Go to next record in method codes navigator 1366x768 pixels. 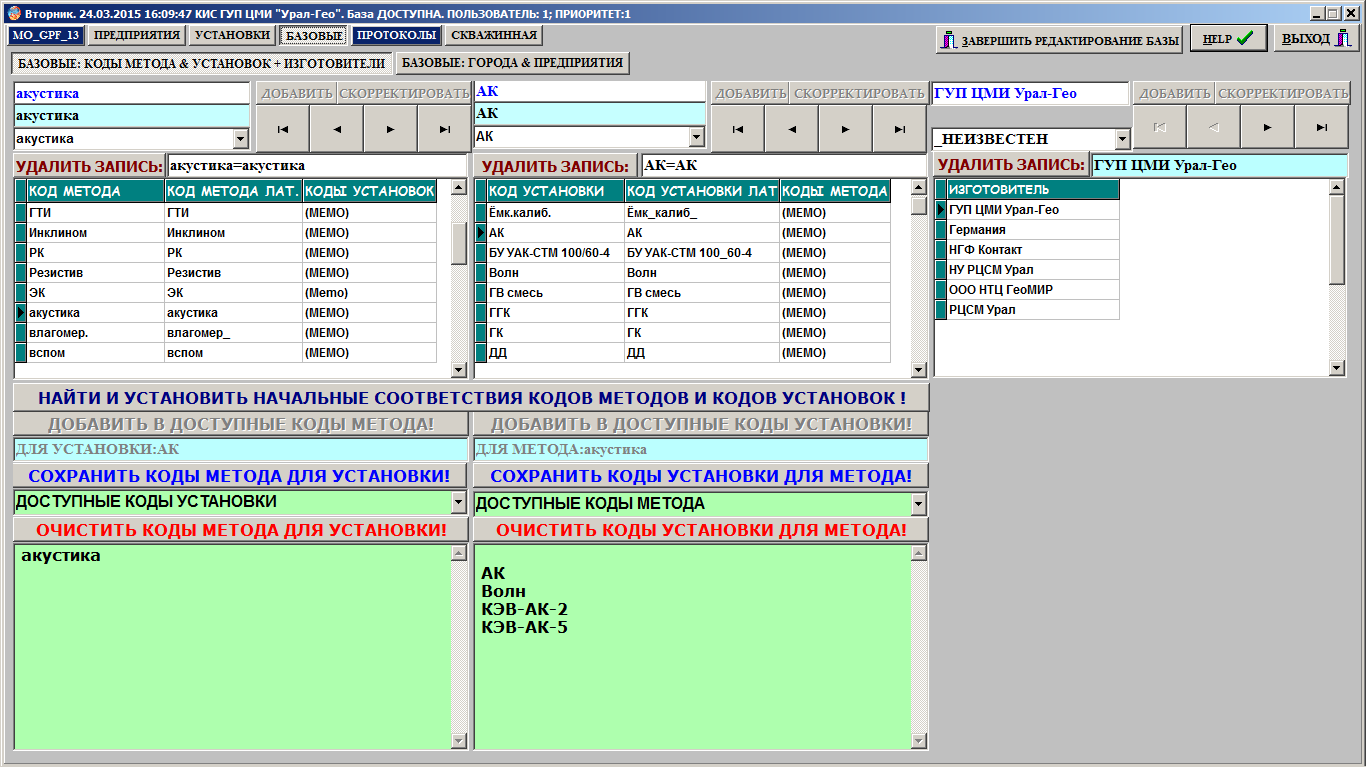[390, 128]
